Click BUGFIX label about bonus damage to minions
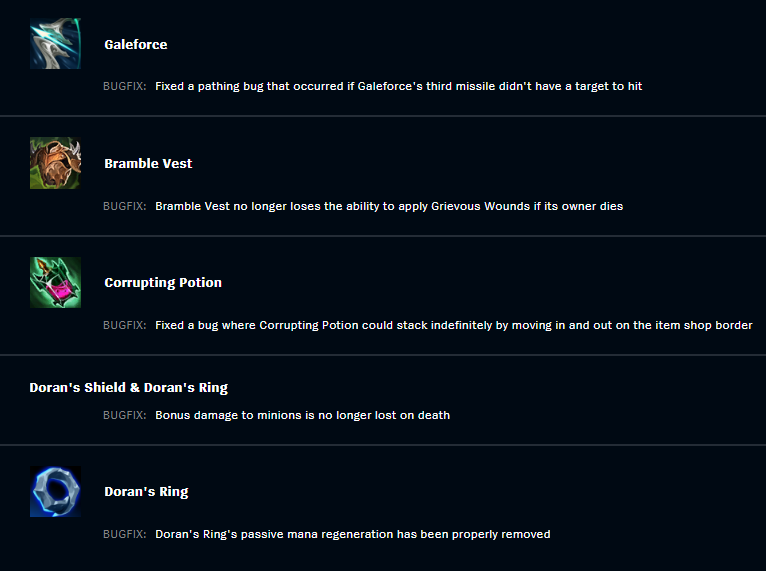This screenshot has width=766, height=571. [x=125, y=415]
